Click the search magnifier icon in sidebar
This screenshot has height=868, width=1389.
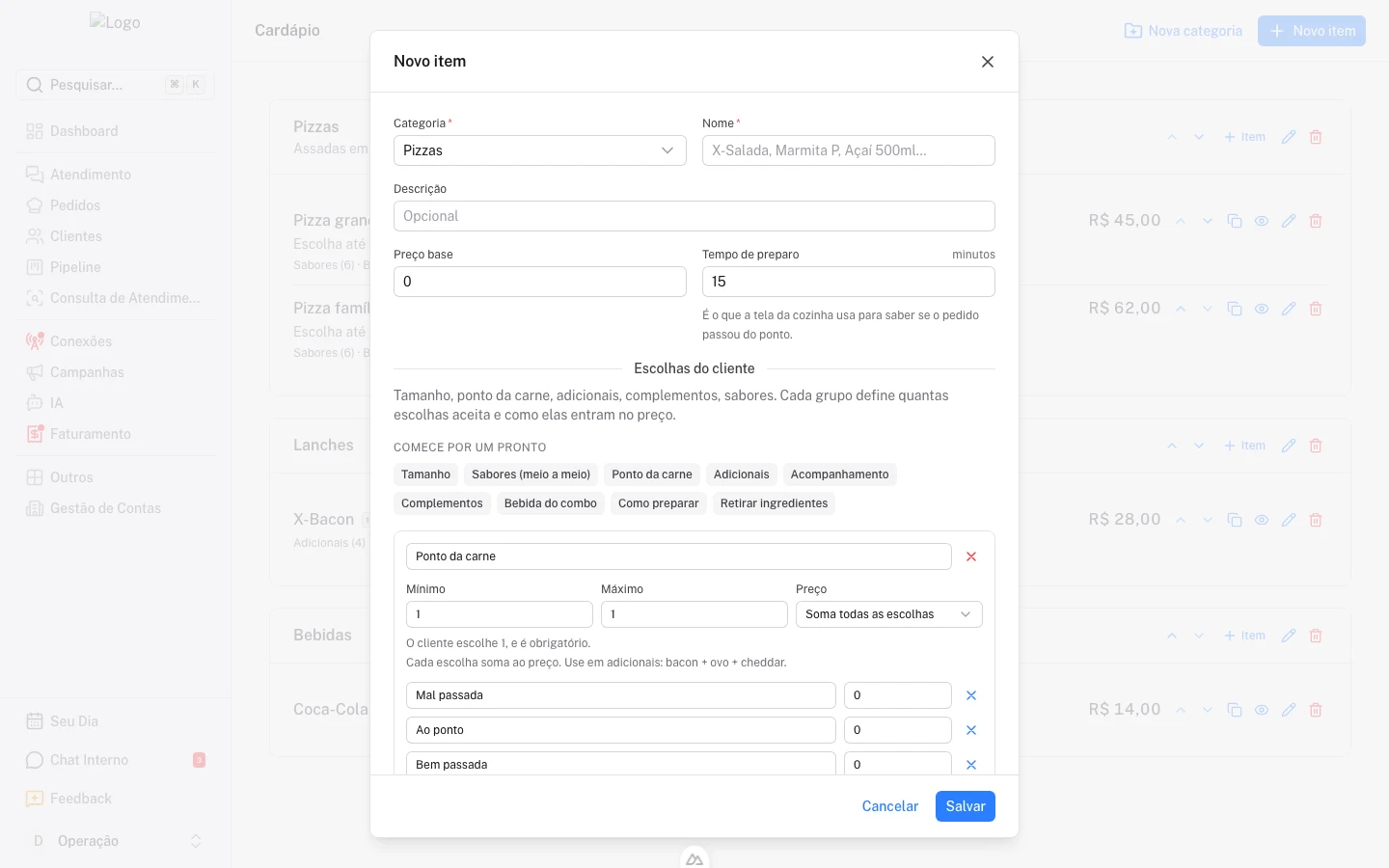coord(35,85)
